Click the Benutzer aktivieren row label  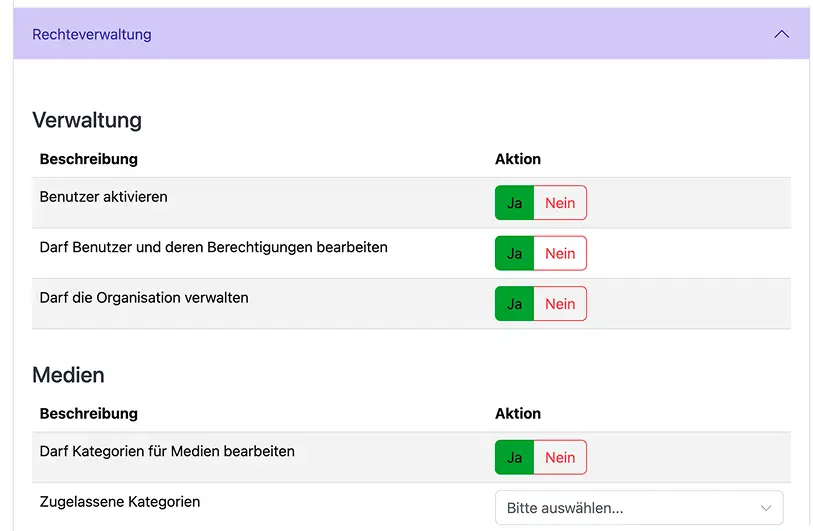tap(103, 197)
